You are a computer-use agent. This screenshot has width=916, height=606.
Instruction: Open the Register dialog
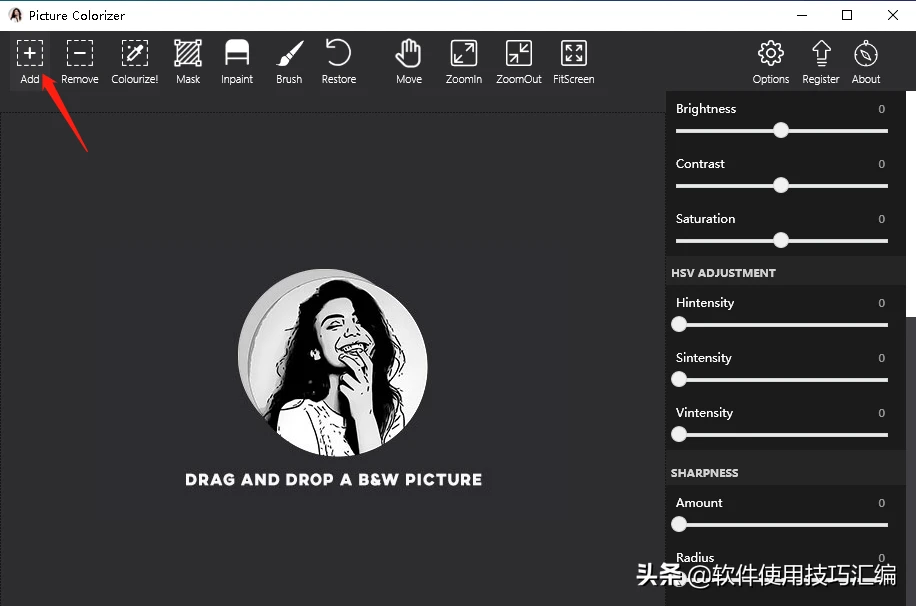tap(821, 54)
